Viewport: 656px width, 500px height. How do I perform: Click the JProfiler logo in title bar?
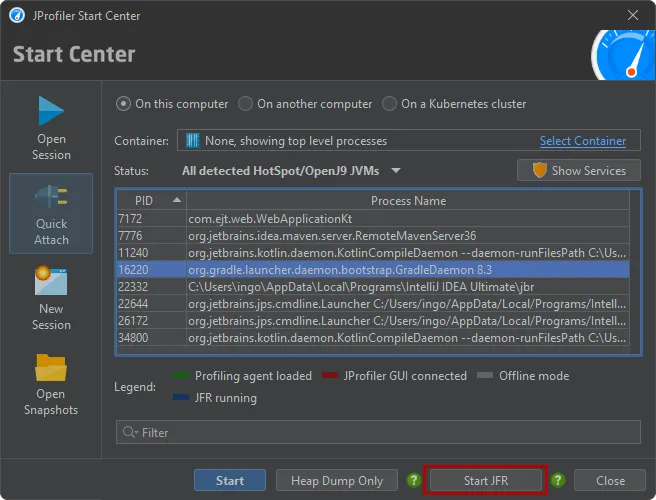17,15
